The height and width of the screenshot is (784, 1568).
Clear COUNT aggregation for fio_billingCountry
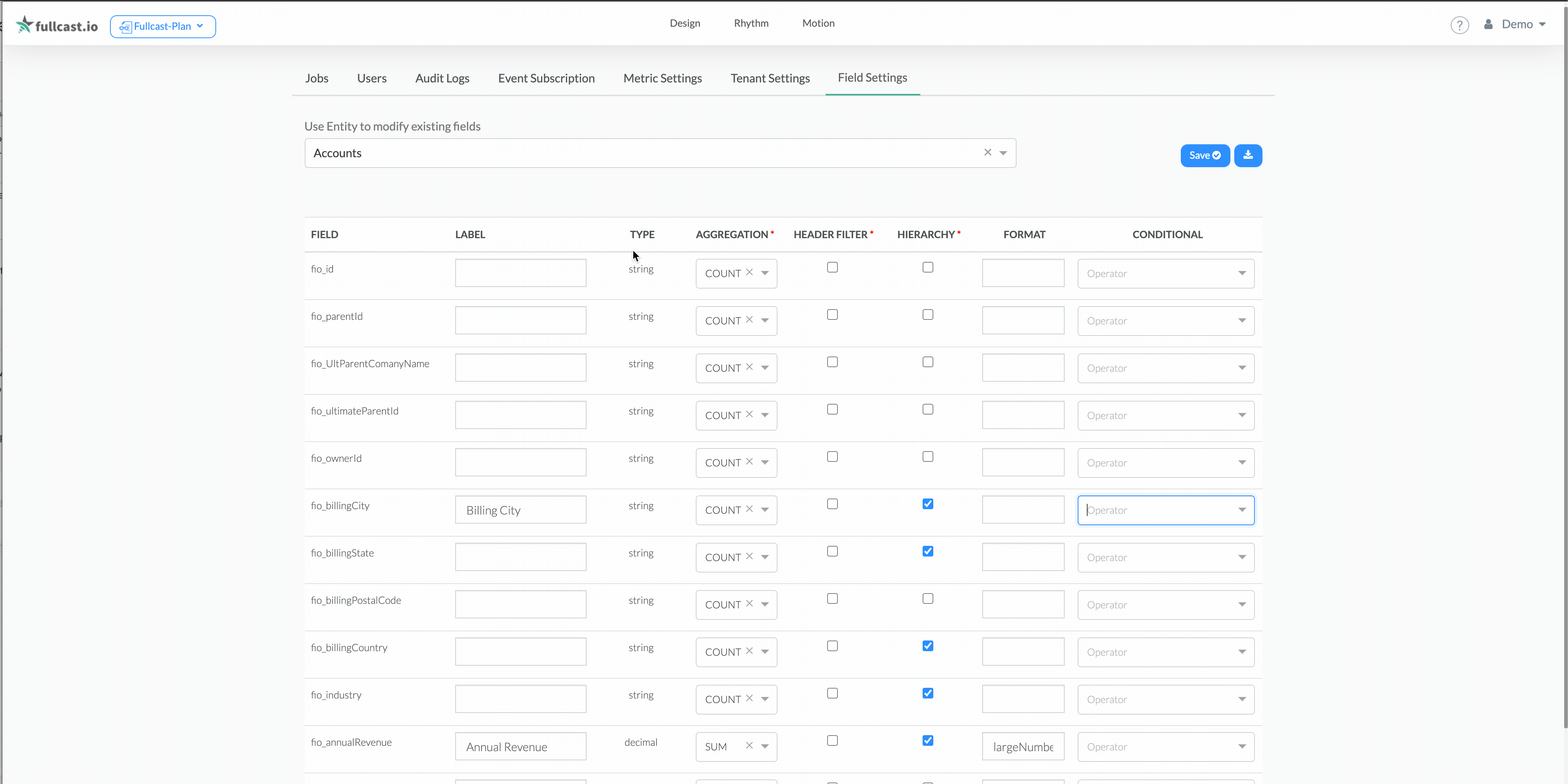pyautogui.click(x=749, y=652)
